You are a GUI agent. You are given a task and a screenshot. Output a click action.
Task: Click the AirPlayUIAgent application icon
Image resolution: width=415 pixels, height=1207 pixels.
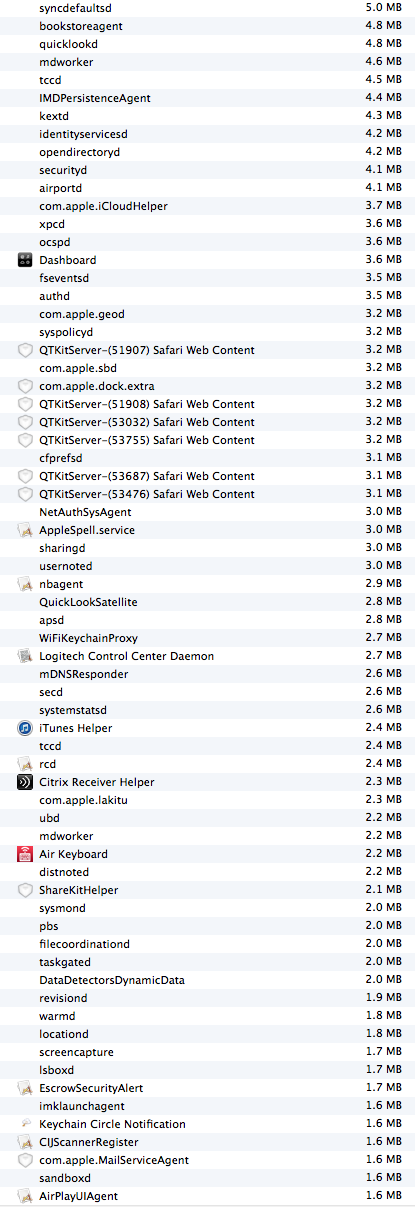pos(26,1196)
